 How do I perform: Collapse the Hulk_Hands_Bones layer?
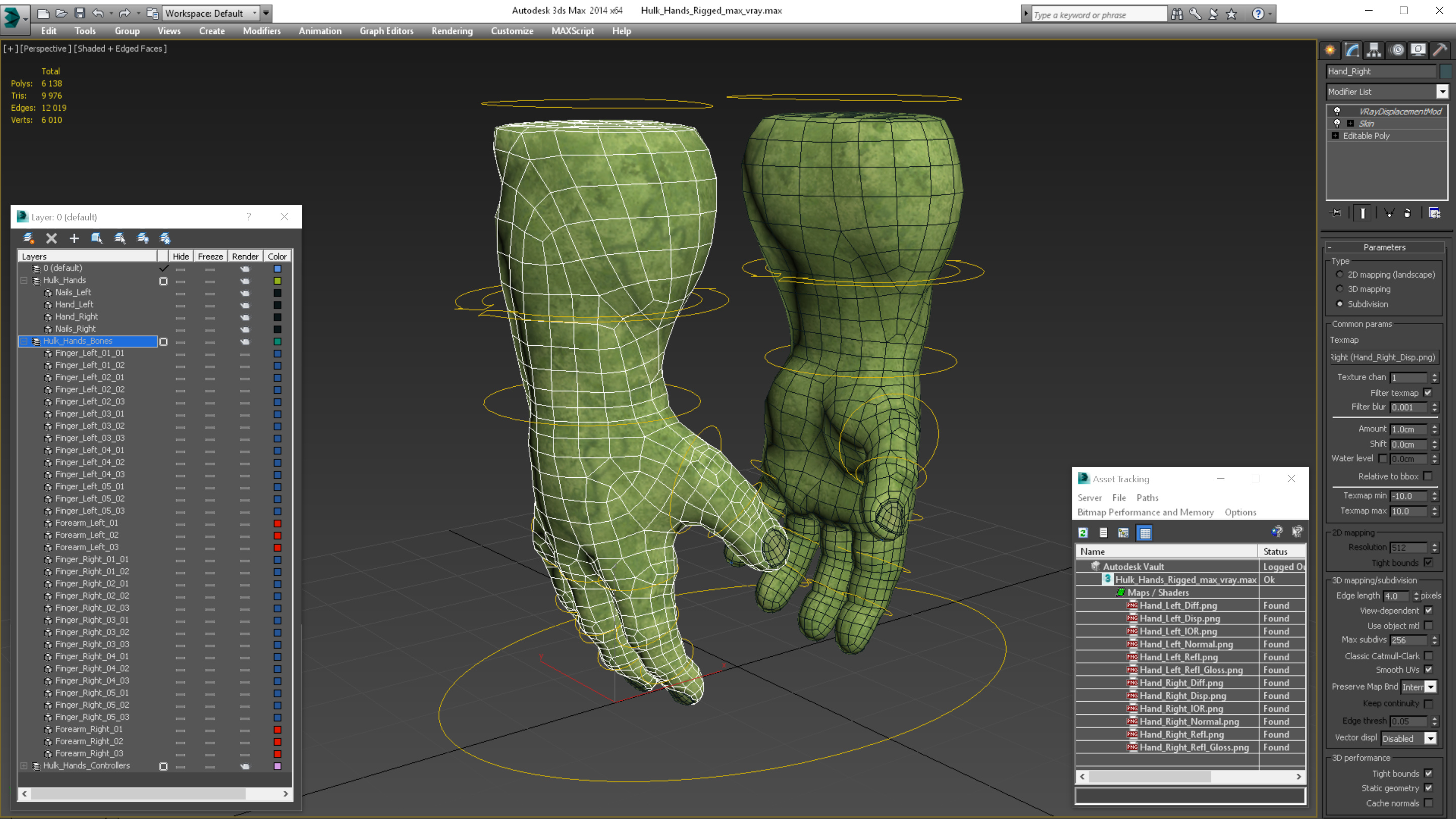pyautogui.click(x=24, y=341)
